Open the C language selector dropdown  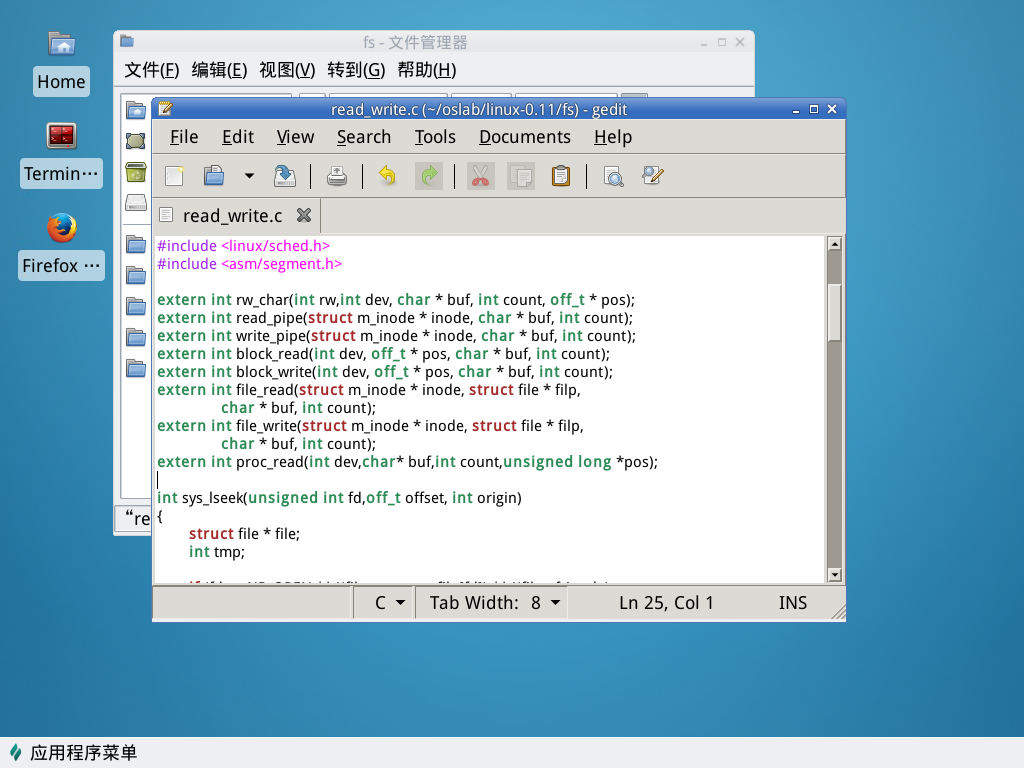click(389, 602)
